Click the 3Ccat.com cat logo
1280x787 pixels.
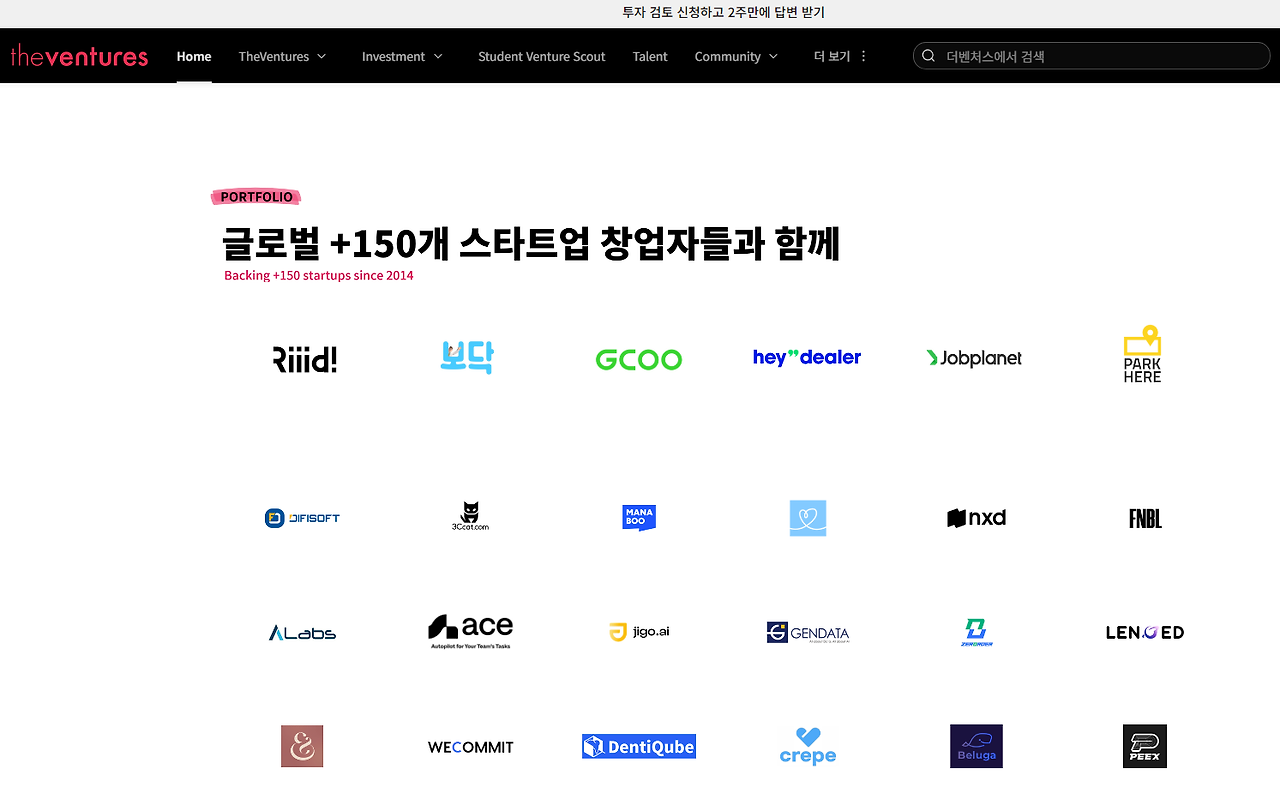(x=470, y=516)
